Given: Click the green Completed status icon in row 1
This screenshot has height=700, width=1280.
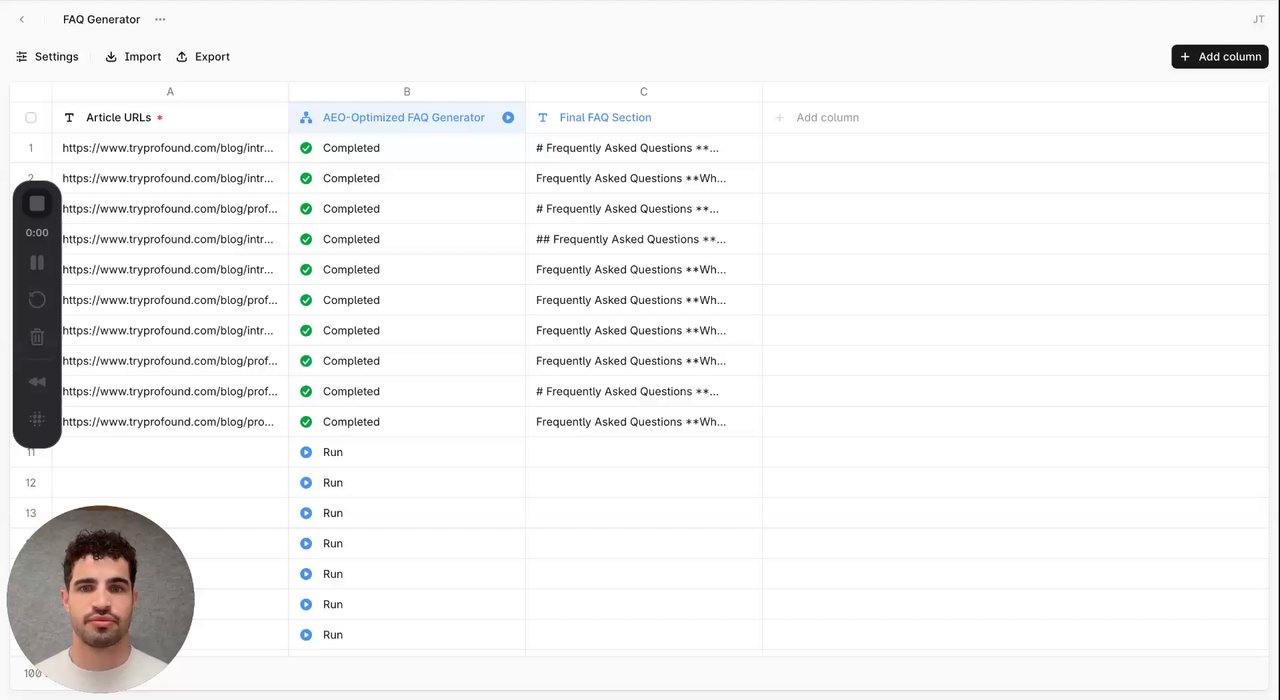Looking at the screenshot, I should pyautogui.click(x=306, y=148).
